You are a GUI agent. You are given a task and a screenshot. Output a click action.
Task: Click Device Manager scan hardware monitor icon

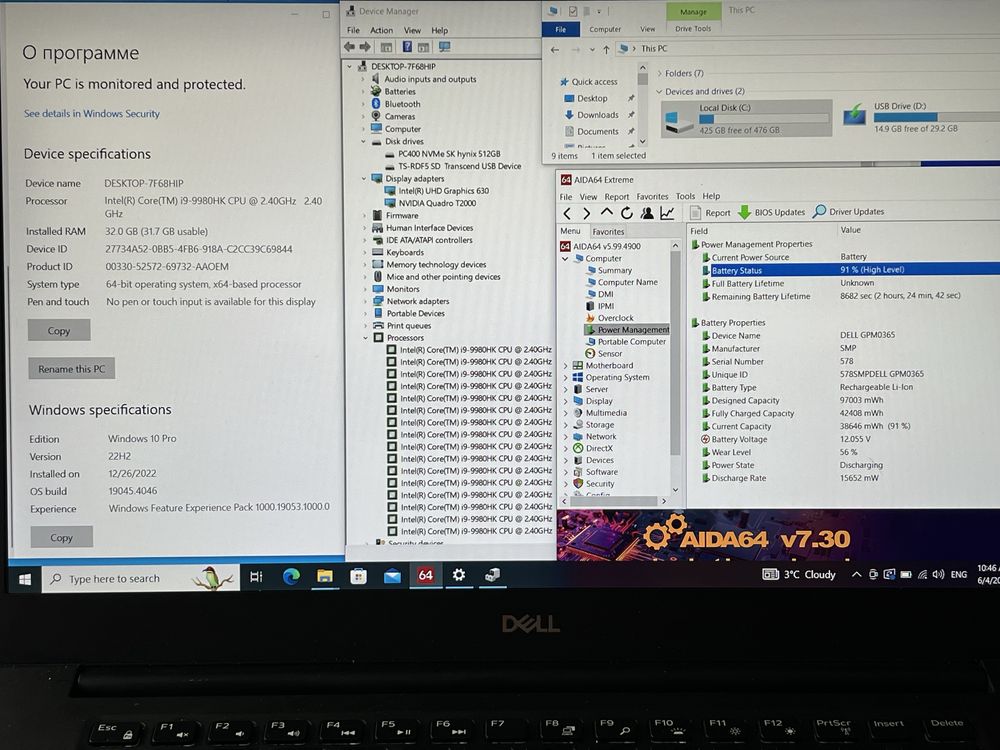coord(445,47)
